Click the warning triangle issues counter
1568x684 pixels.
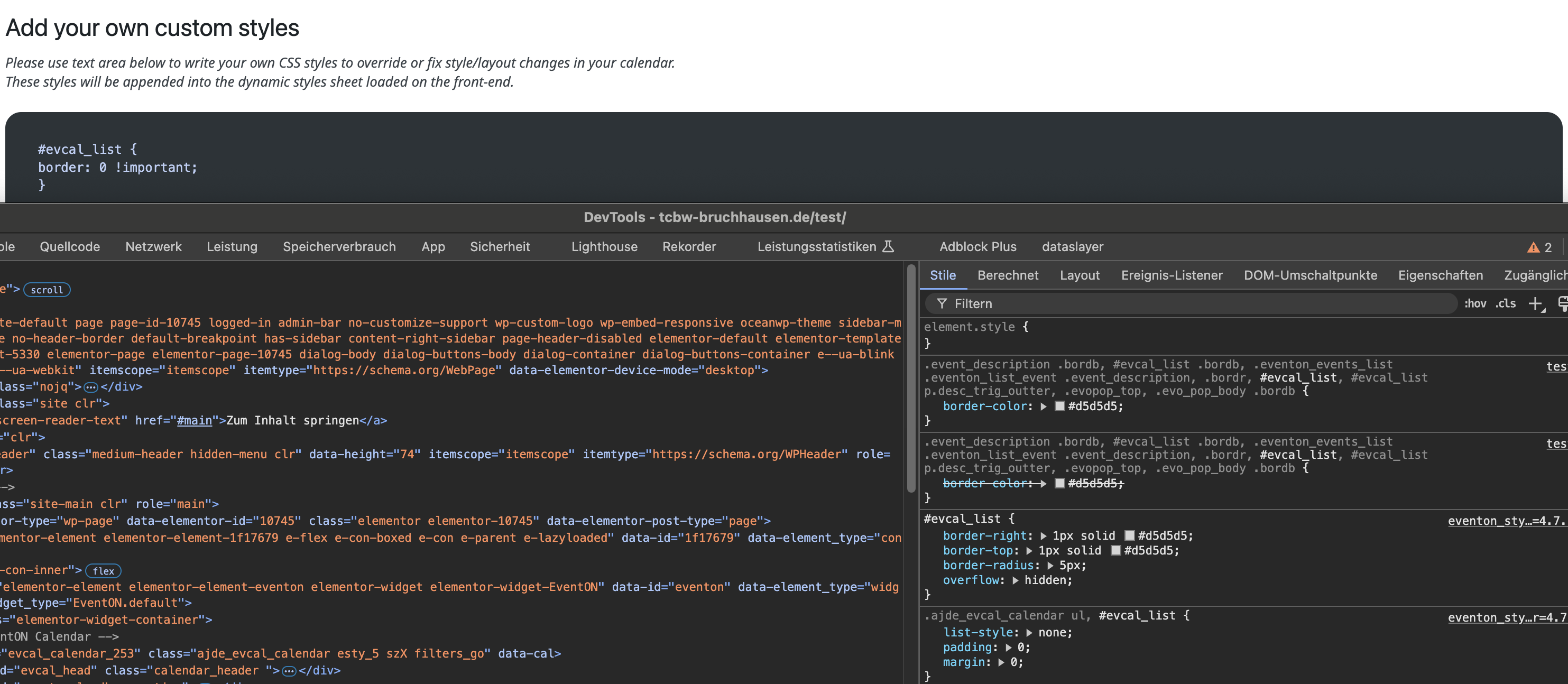(1539, 247)
